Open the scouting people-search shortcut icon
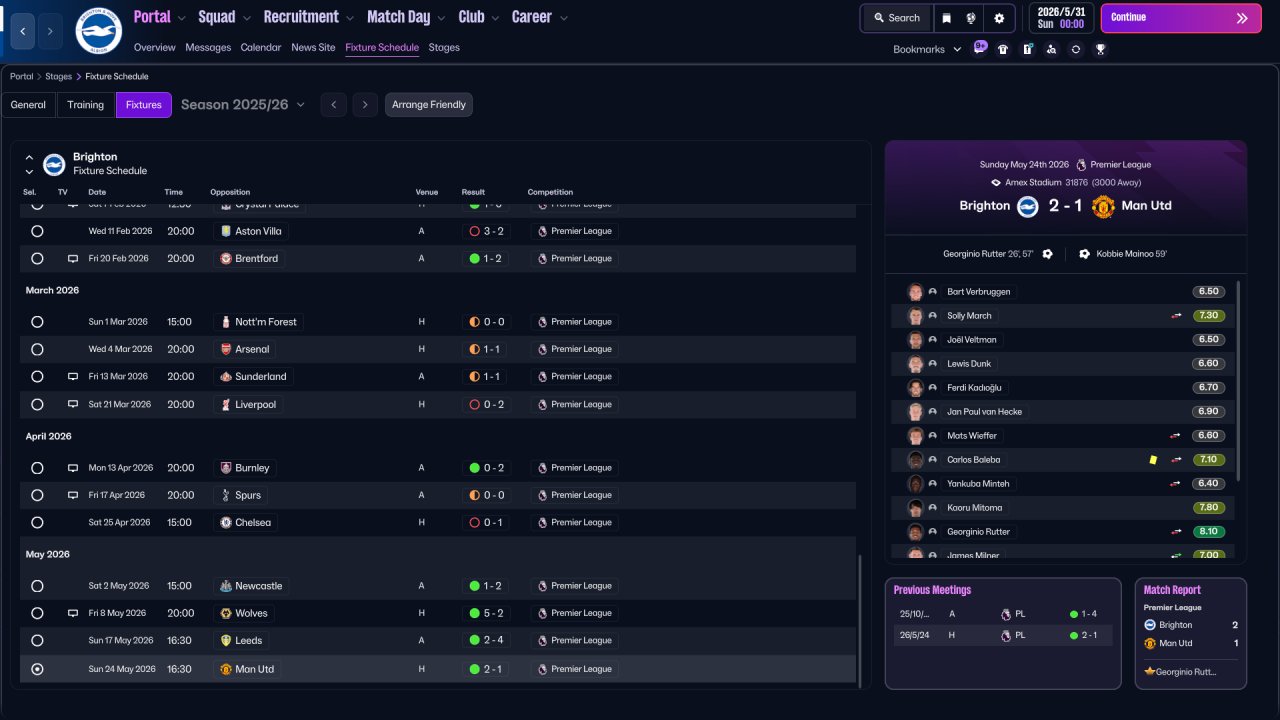 [x=1051, y=49]
